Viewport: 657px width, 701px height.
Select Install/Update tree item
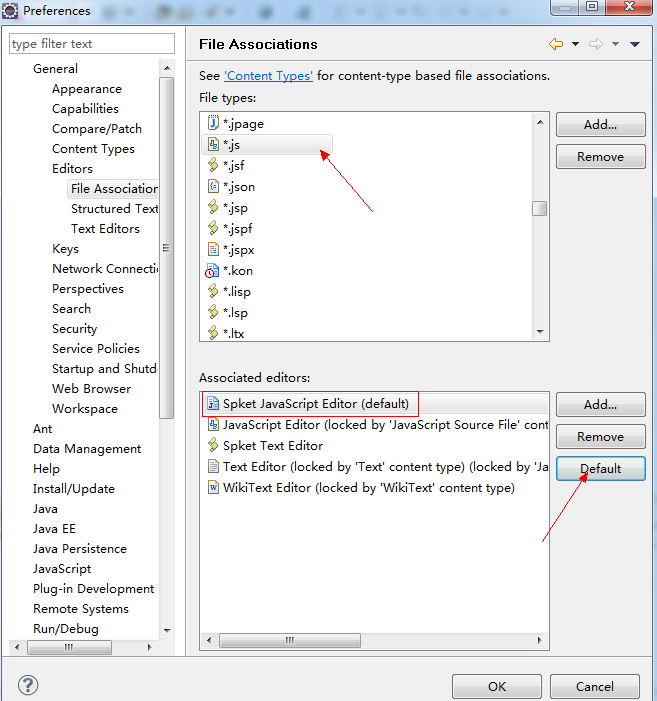[74, 489]
